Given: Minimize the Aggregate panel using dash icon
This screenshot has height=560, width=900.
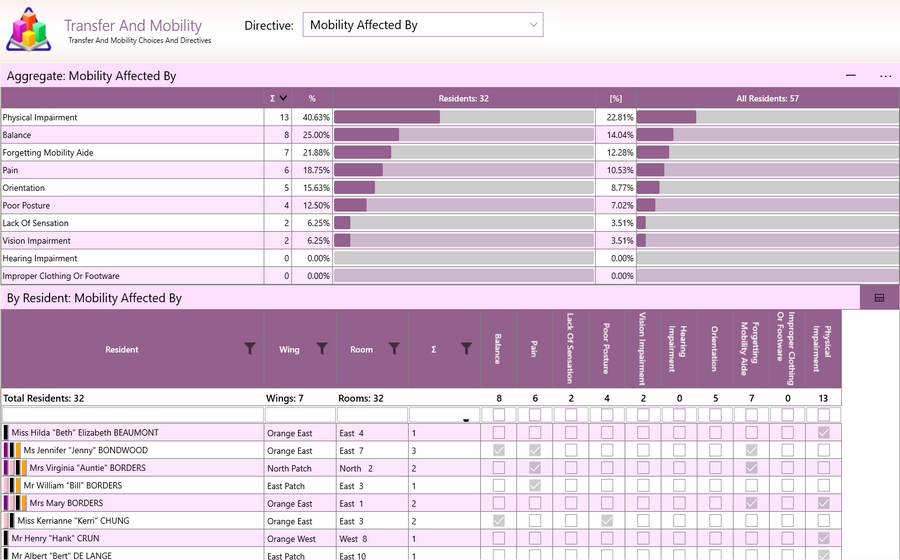Looking at the screenshot, I should [851, 75].
